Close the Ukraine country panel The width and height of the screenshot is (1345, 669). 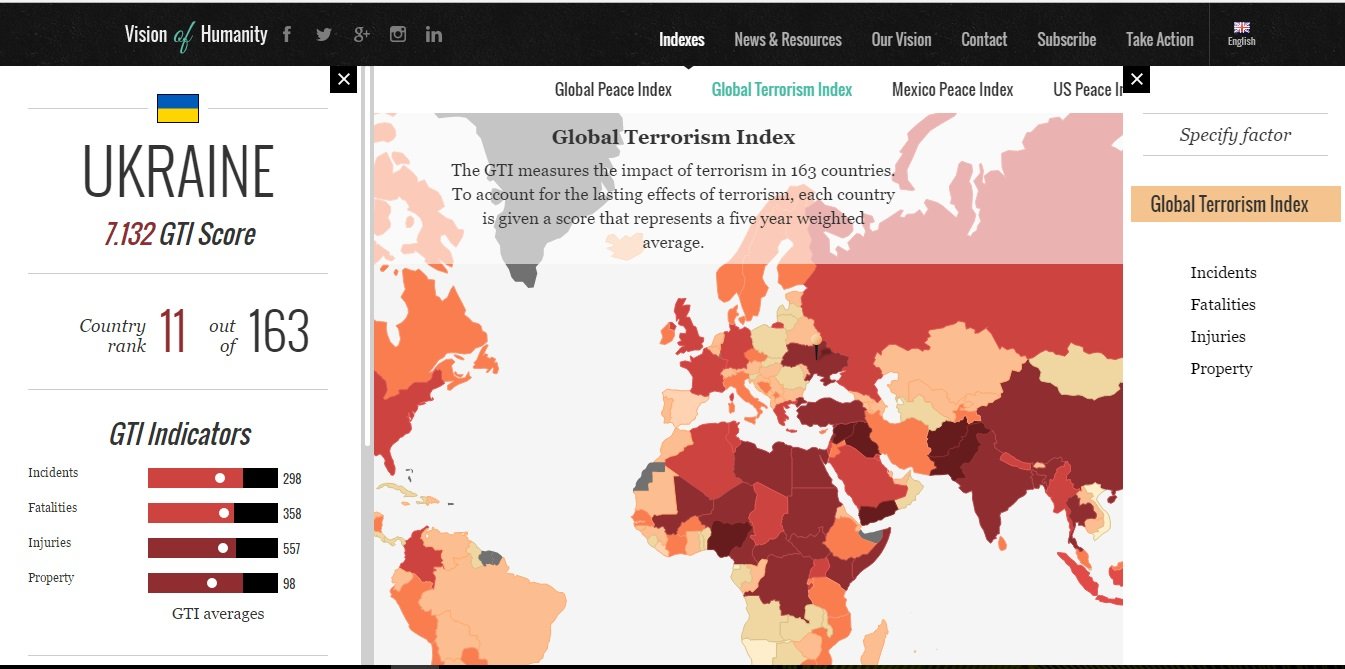(x=343, y=79)
